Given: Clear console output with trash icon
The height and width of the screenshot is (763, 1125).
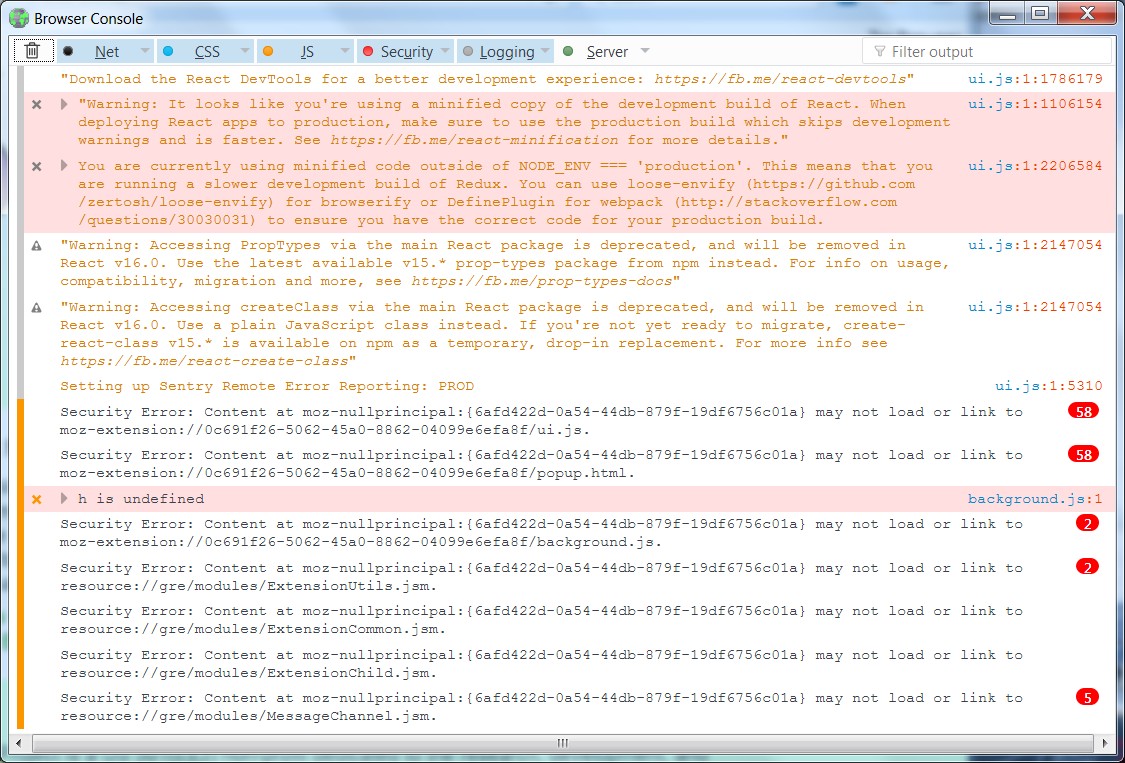Looking at the screenshot, I should 32,51.
